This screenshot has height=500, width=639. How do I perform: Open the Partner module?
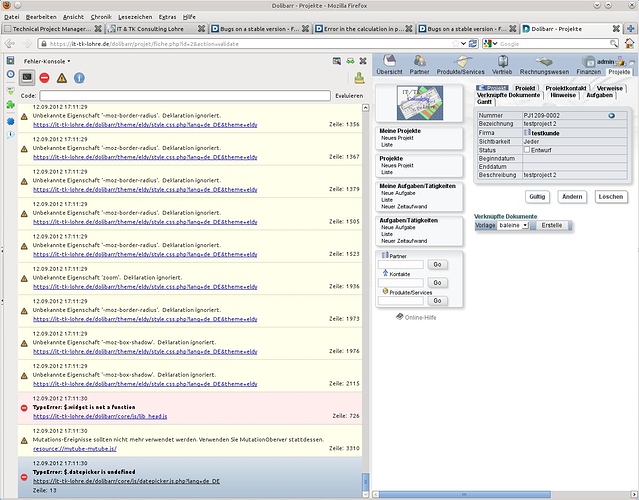click(x=419, y=66)
